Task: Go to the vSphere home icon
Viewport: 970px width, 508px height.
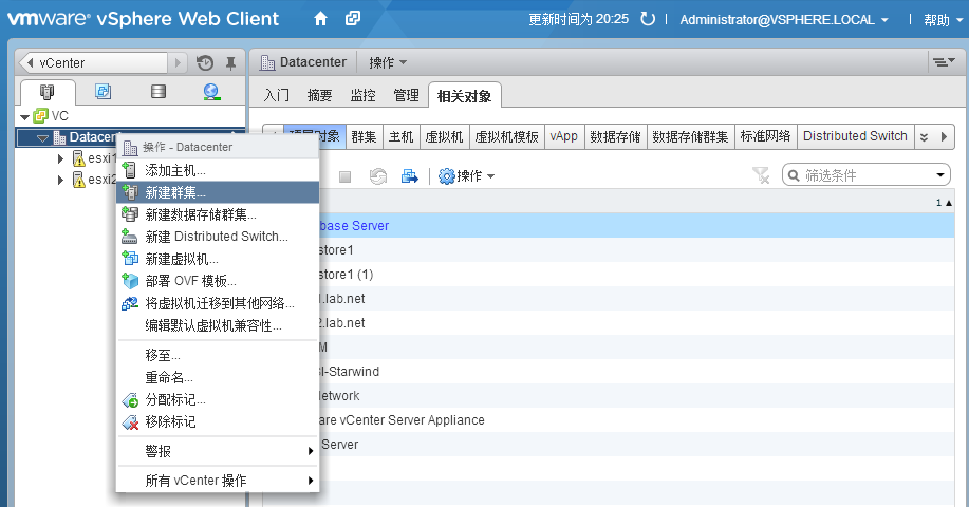Action: coord(320,19)
